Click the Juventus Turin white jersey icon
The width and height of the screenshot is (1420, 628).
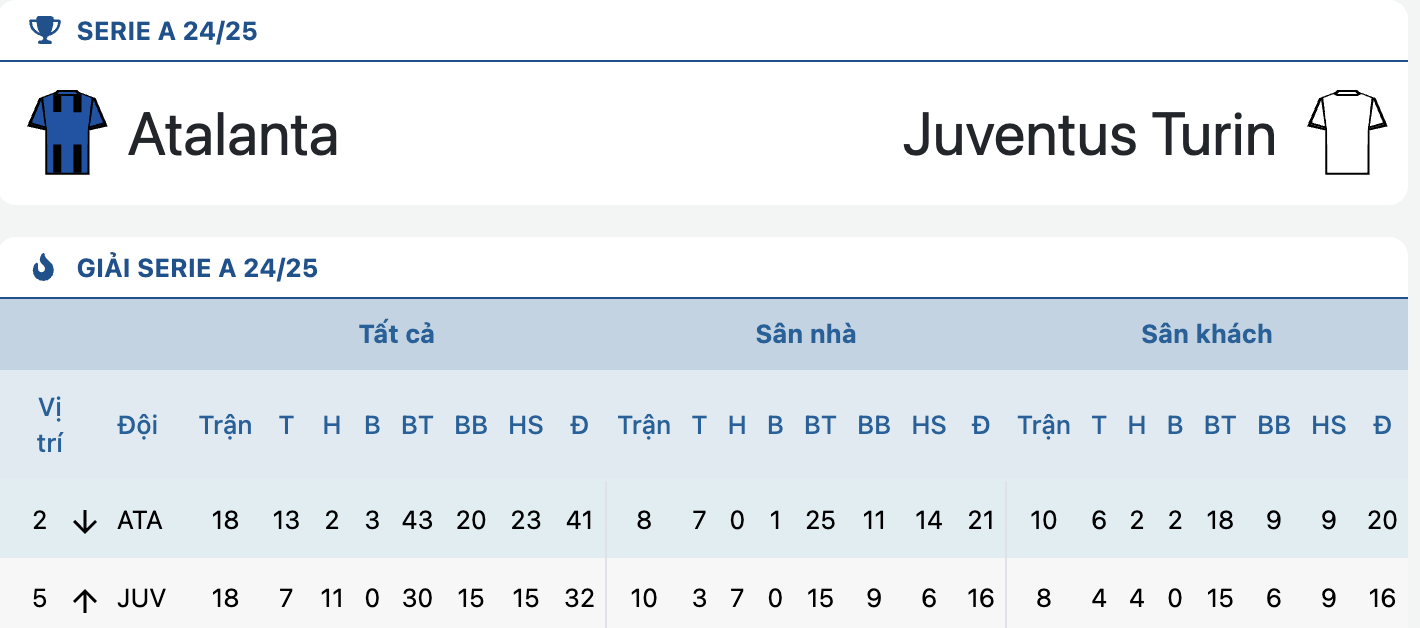point(1347,132)
